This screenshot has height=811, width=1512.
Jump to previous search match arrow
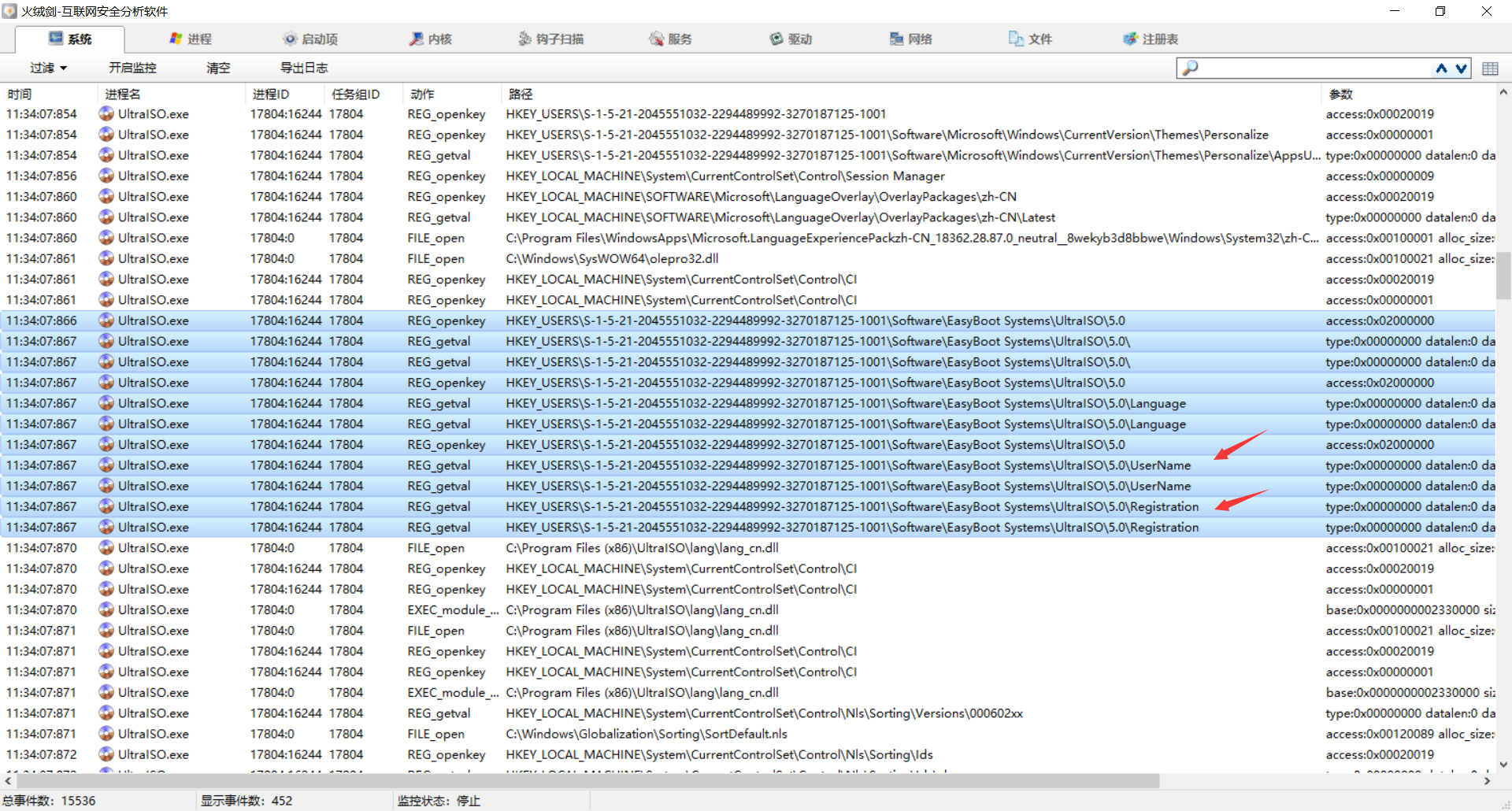(1441, 69)
